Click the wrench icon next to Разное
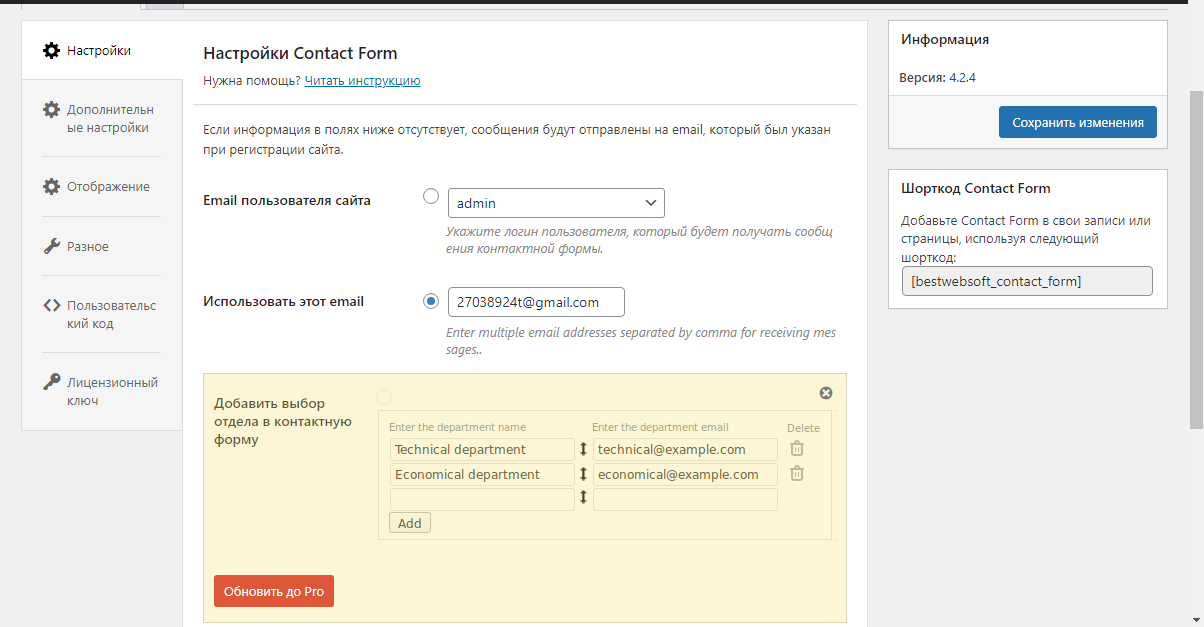 click(51, 246)
